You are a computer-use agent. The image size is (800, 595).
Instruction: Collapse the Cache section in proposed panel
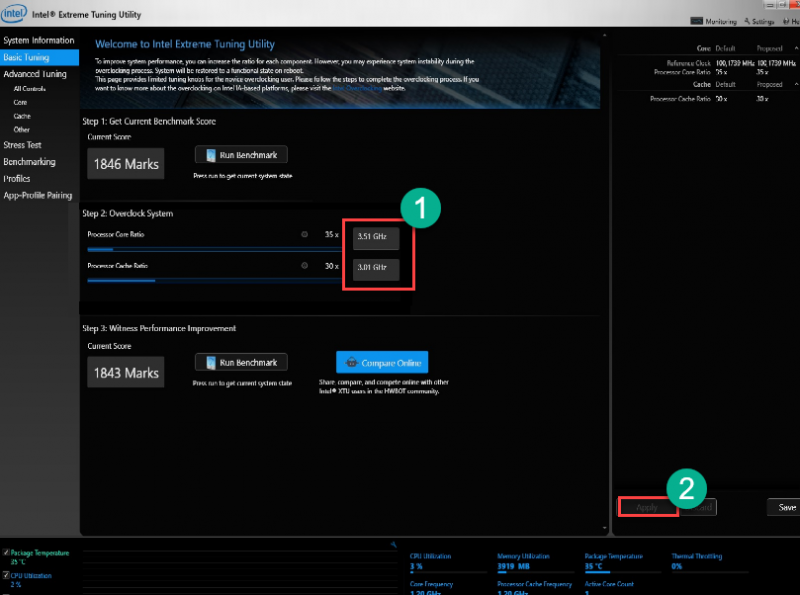[x=796, y=84]
